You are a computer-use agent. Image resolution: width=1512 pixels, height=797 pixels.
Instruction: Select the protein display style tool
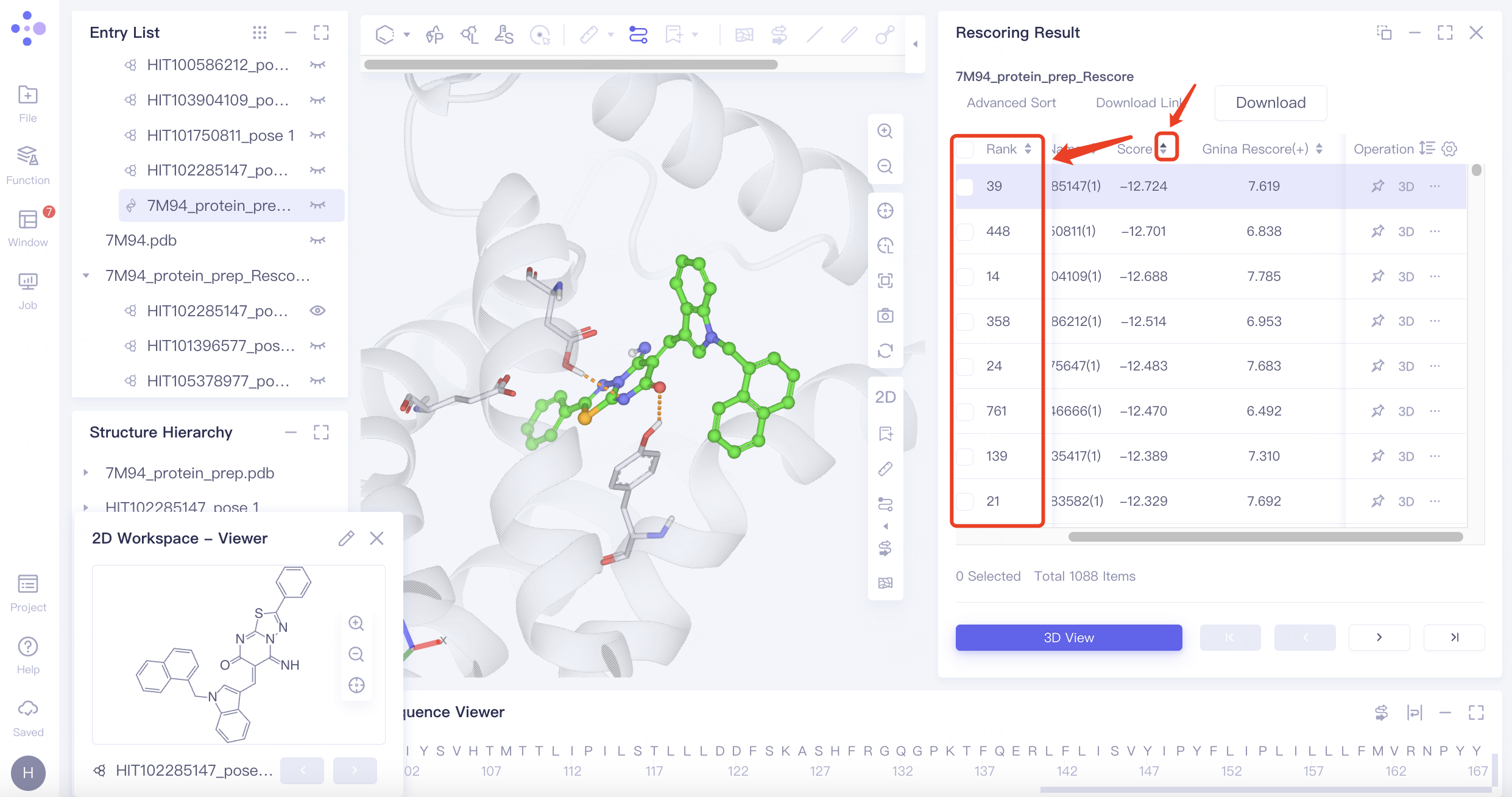click(x=435, y=35)
